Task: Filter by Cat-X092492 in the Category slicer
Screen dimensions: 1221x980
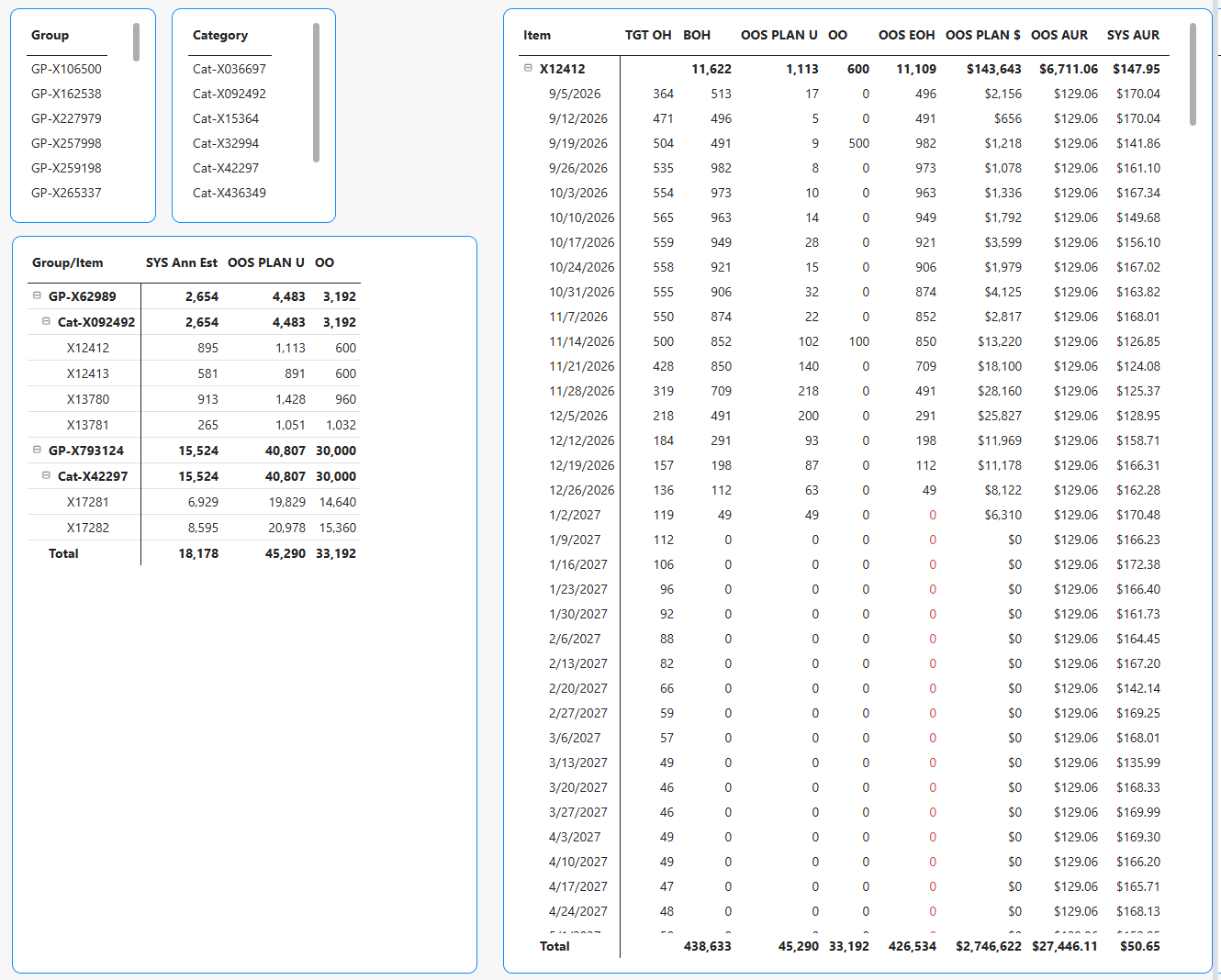Action: (x=230, y=94)
